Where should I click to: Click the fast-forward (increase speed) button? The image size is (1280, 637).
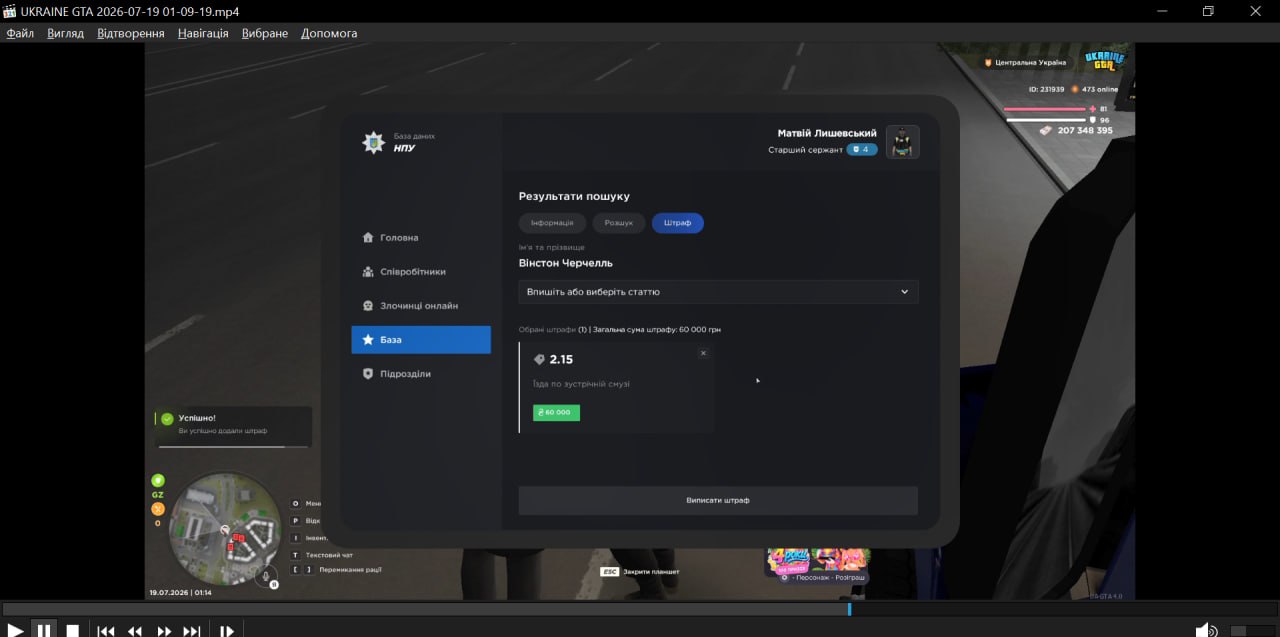tap(164, 631)
